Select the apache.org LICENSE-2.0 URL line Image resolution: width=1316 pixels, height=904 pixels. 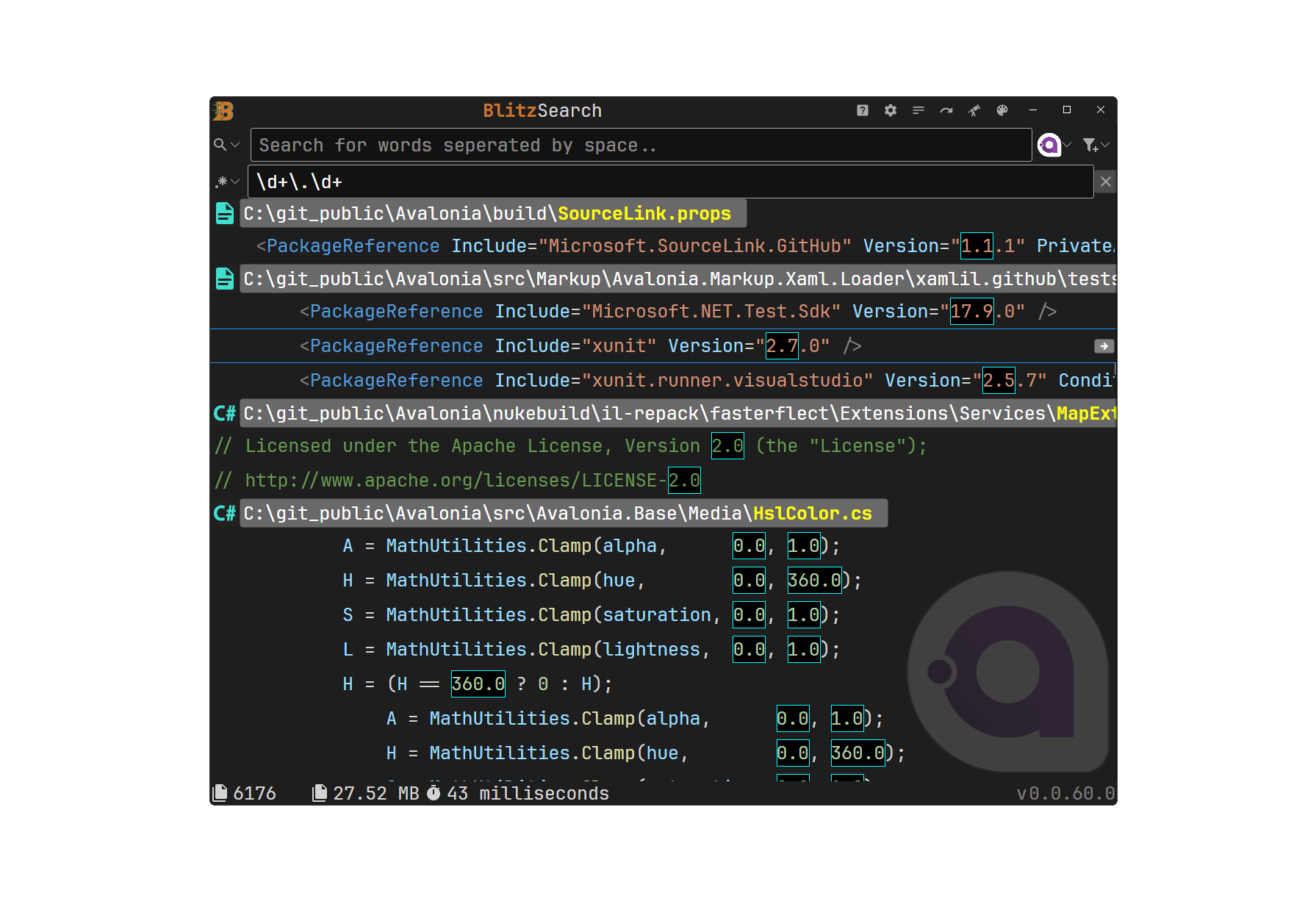pyautogui.click(x=664, y=481)
